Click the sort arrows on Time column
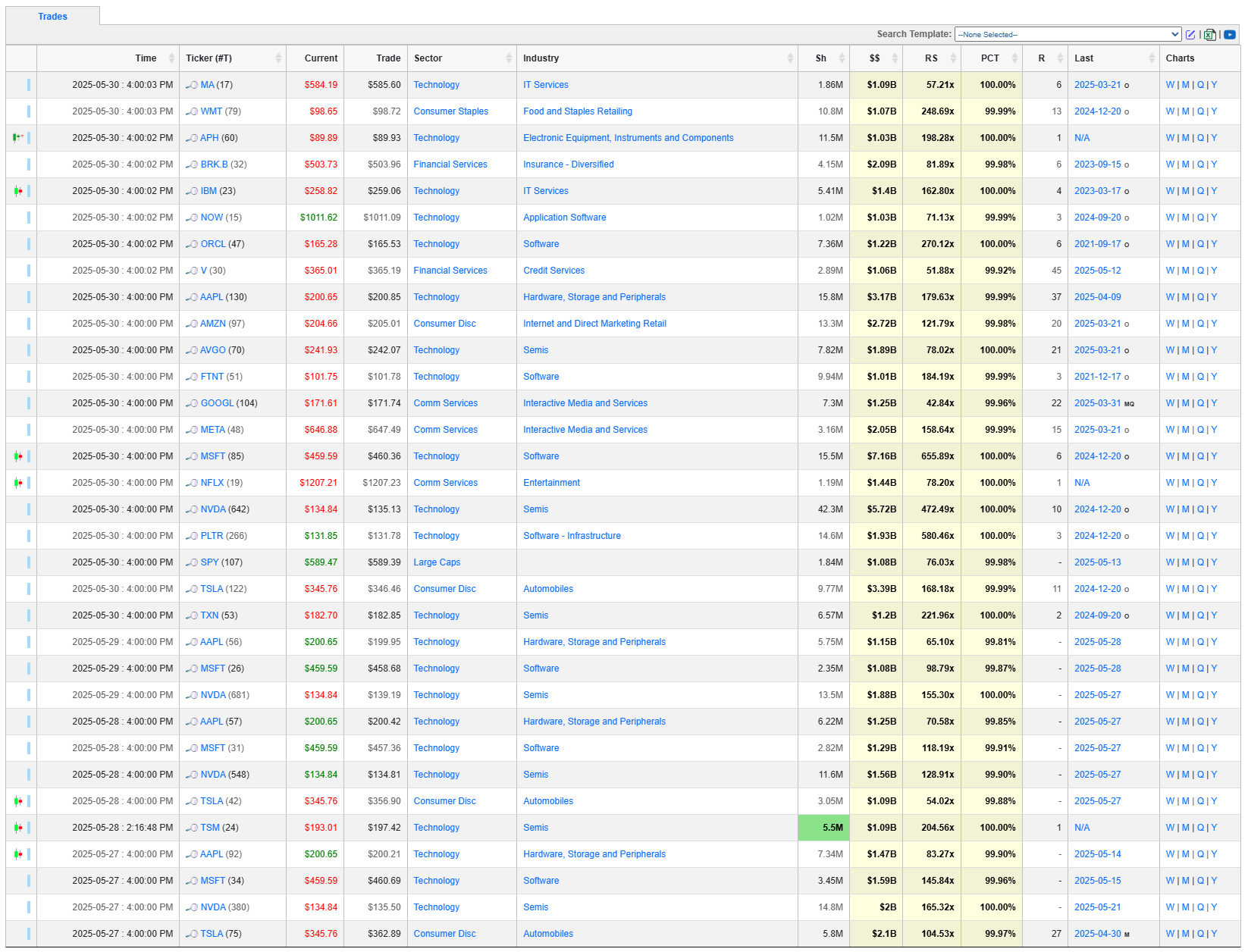 tap(171, 58)
